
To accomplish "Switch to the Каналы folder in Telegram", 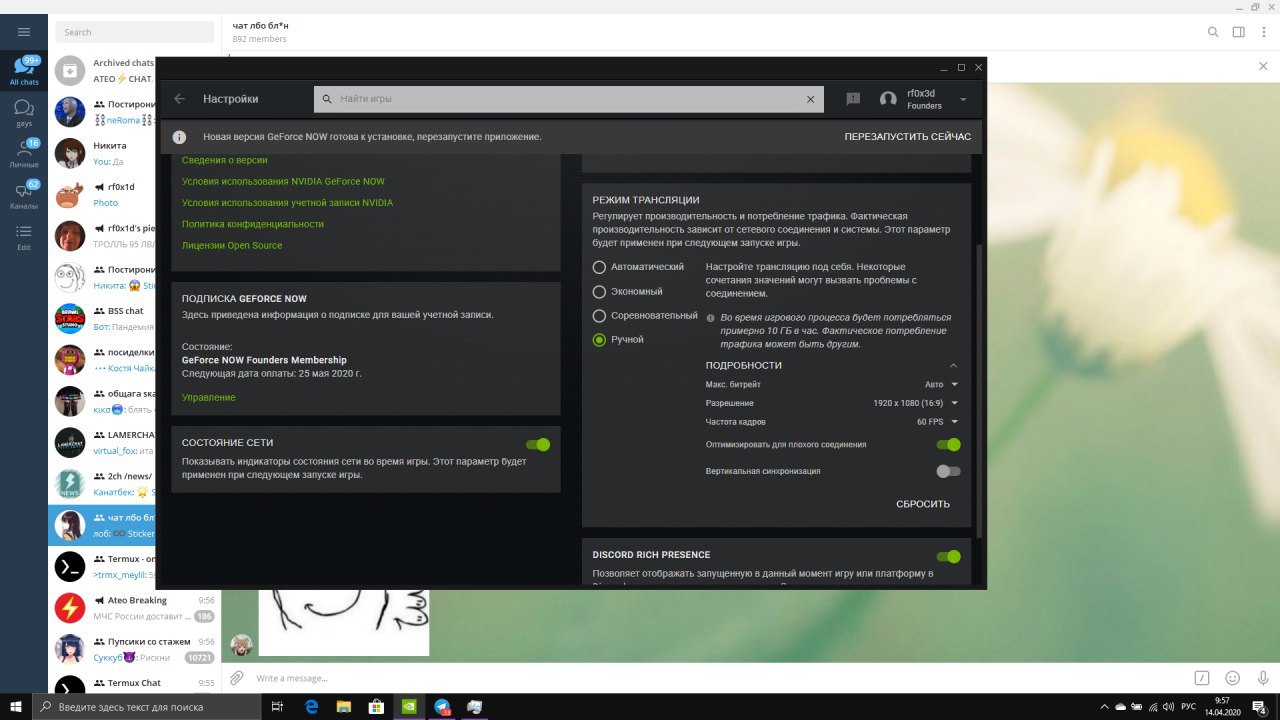I will tap(24, 194).
